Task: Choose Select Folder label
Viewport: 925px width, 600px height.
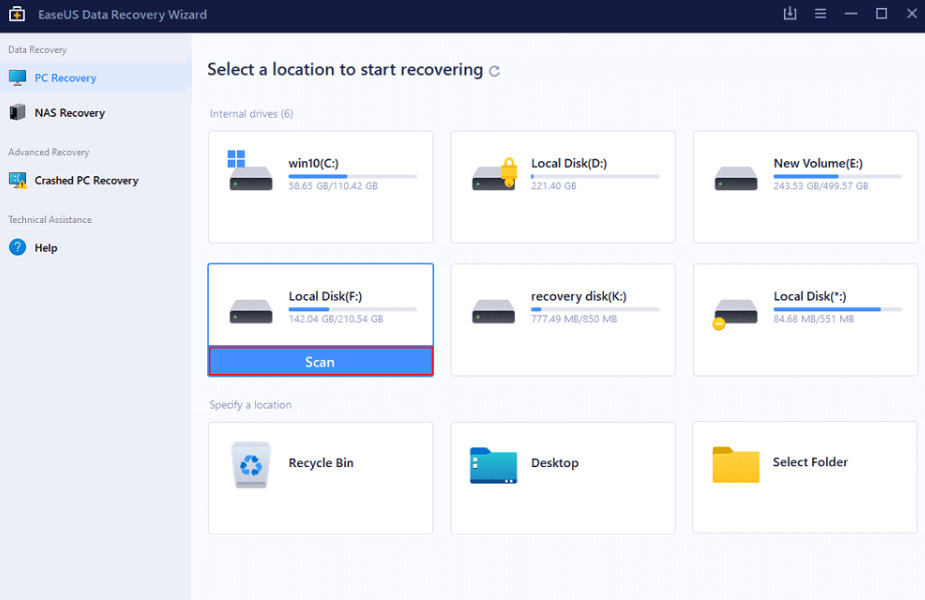Action: [x=810, y=462]
